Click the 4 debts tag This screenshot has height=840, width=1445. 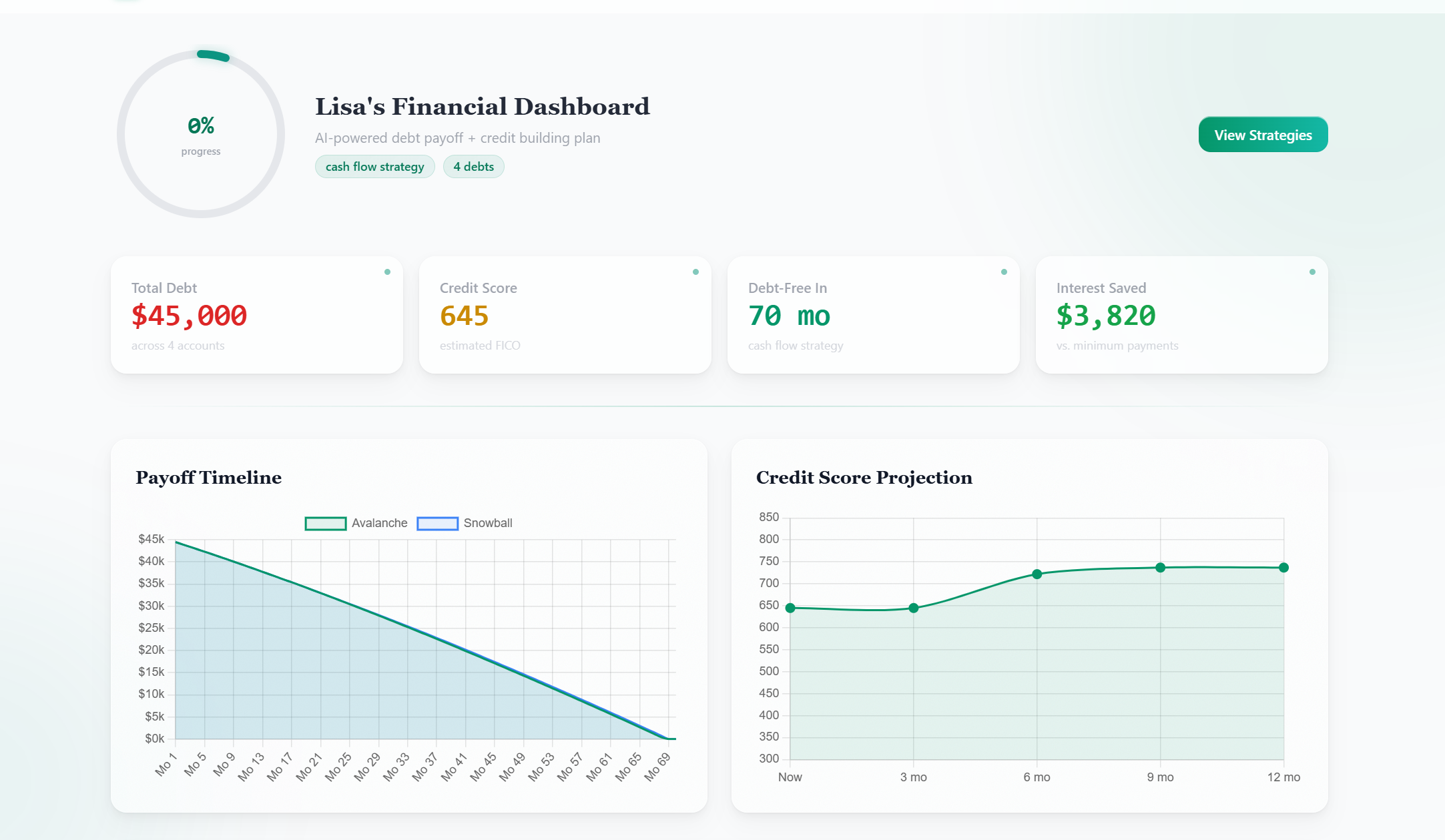tap(473, 167)
